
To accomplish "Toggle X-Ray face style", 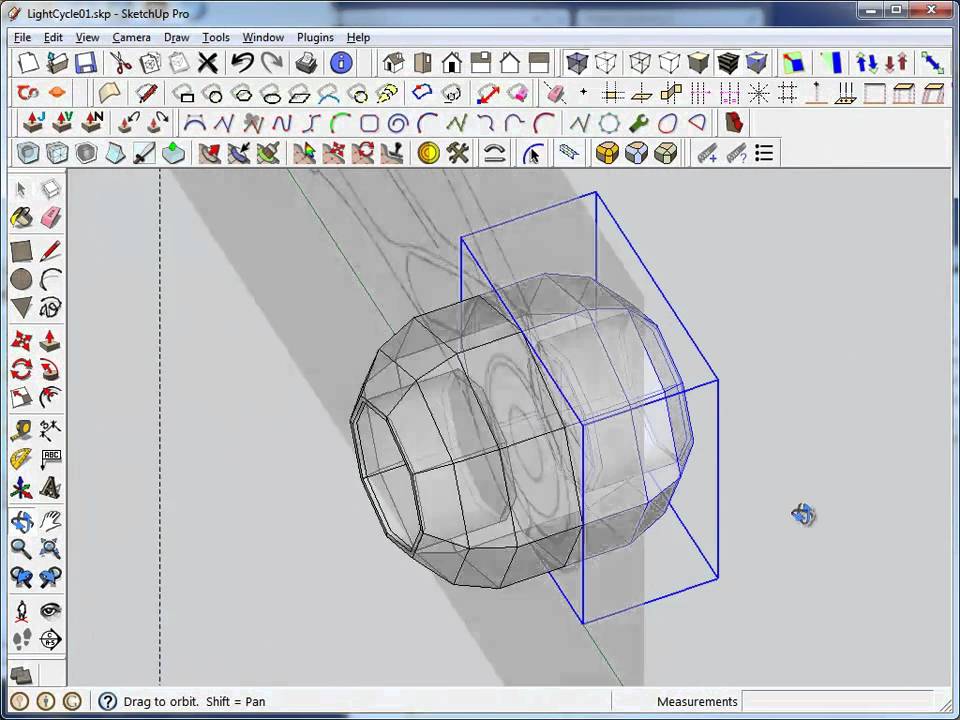I will coord(578,63).
